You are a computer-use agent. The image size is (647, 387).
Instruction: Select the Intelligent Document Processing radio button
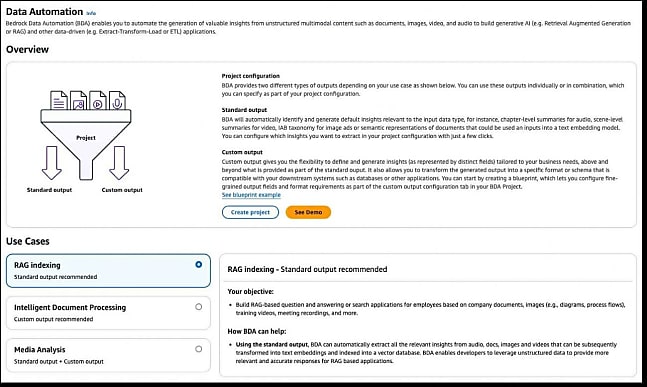tap(198, 307)
